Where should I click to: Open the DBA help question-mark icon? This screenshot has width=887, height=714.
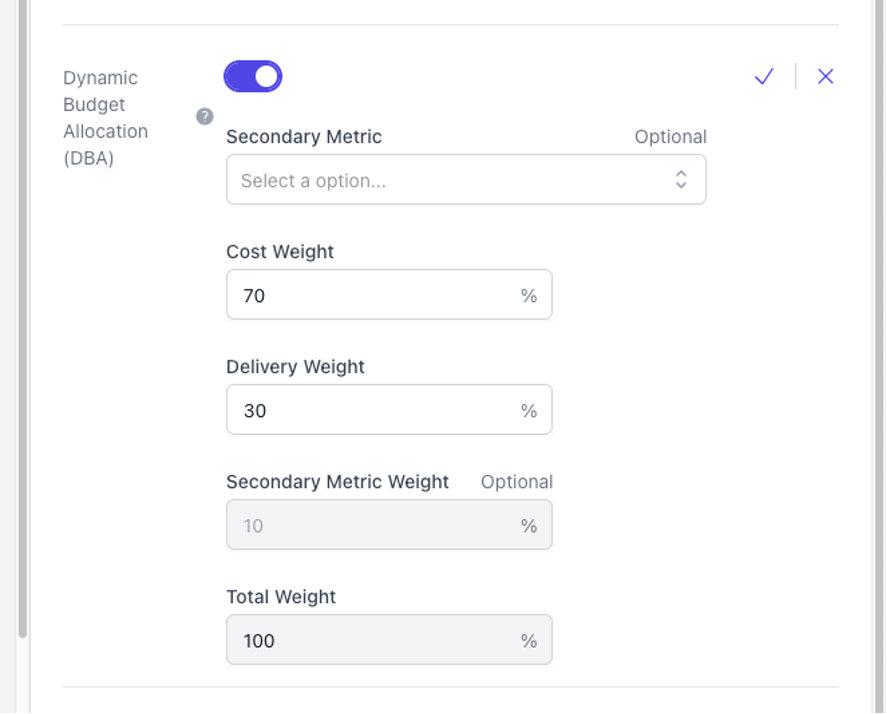point(205,117)
